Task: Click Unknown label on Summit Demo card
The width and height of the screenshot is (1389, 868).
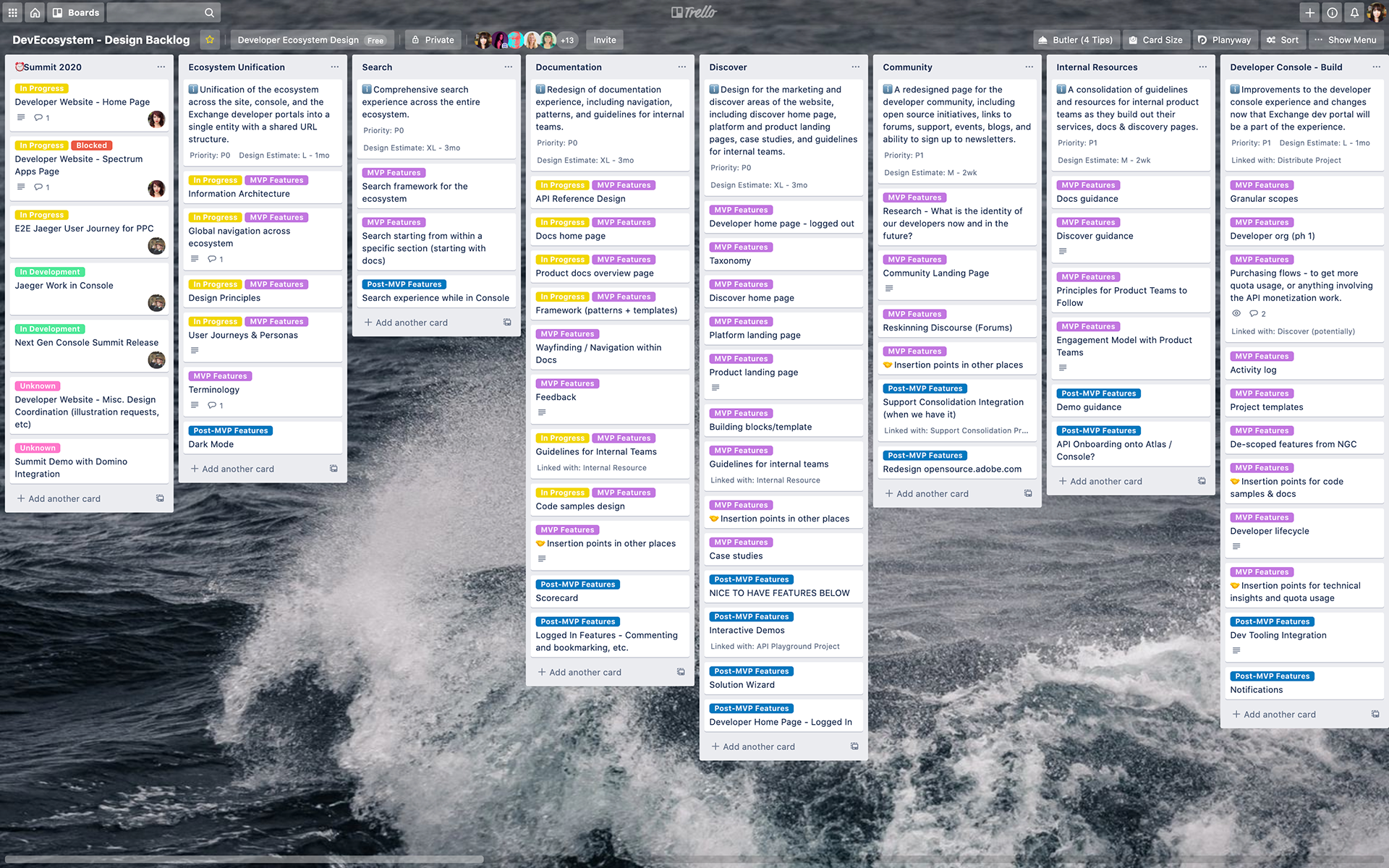Action: point(38,448)
